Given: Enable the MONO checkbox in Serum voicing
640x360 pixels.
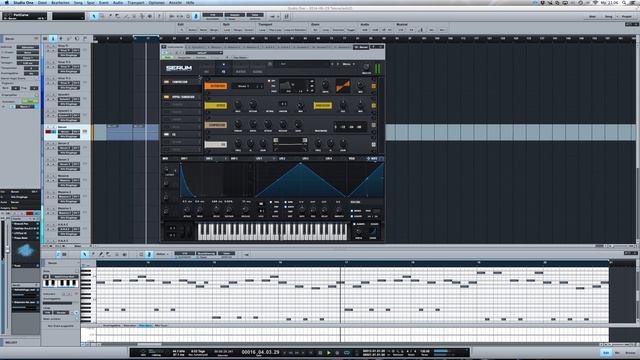Looking at the screenshot, I should (352, 211).
